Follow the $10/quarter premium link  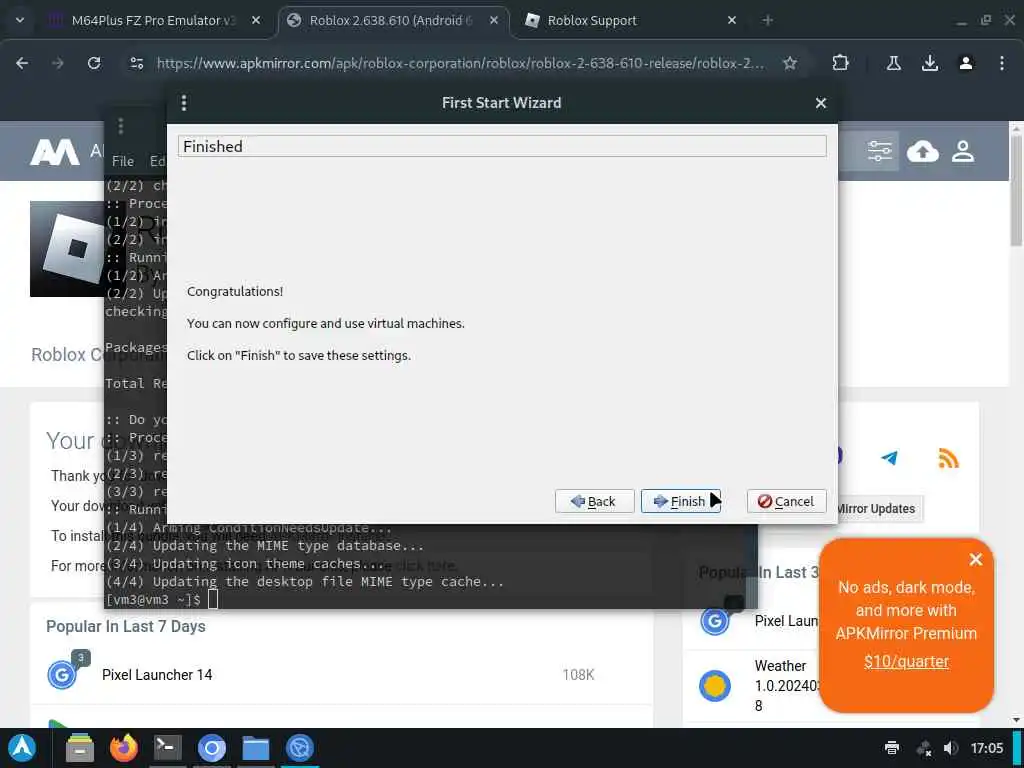[906, 662]
